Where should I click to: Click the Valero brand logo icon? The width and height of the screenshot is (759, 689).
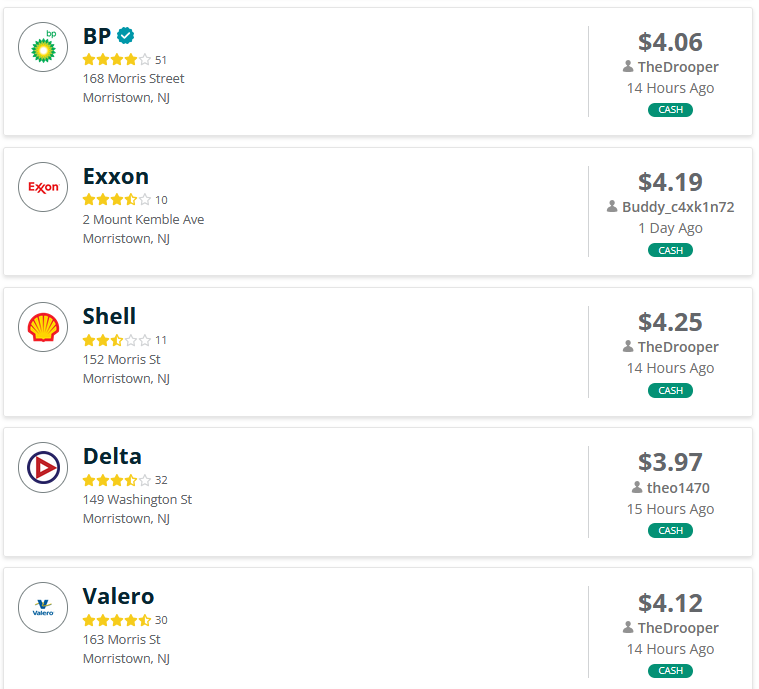click(43, 607)
